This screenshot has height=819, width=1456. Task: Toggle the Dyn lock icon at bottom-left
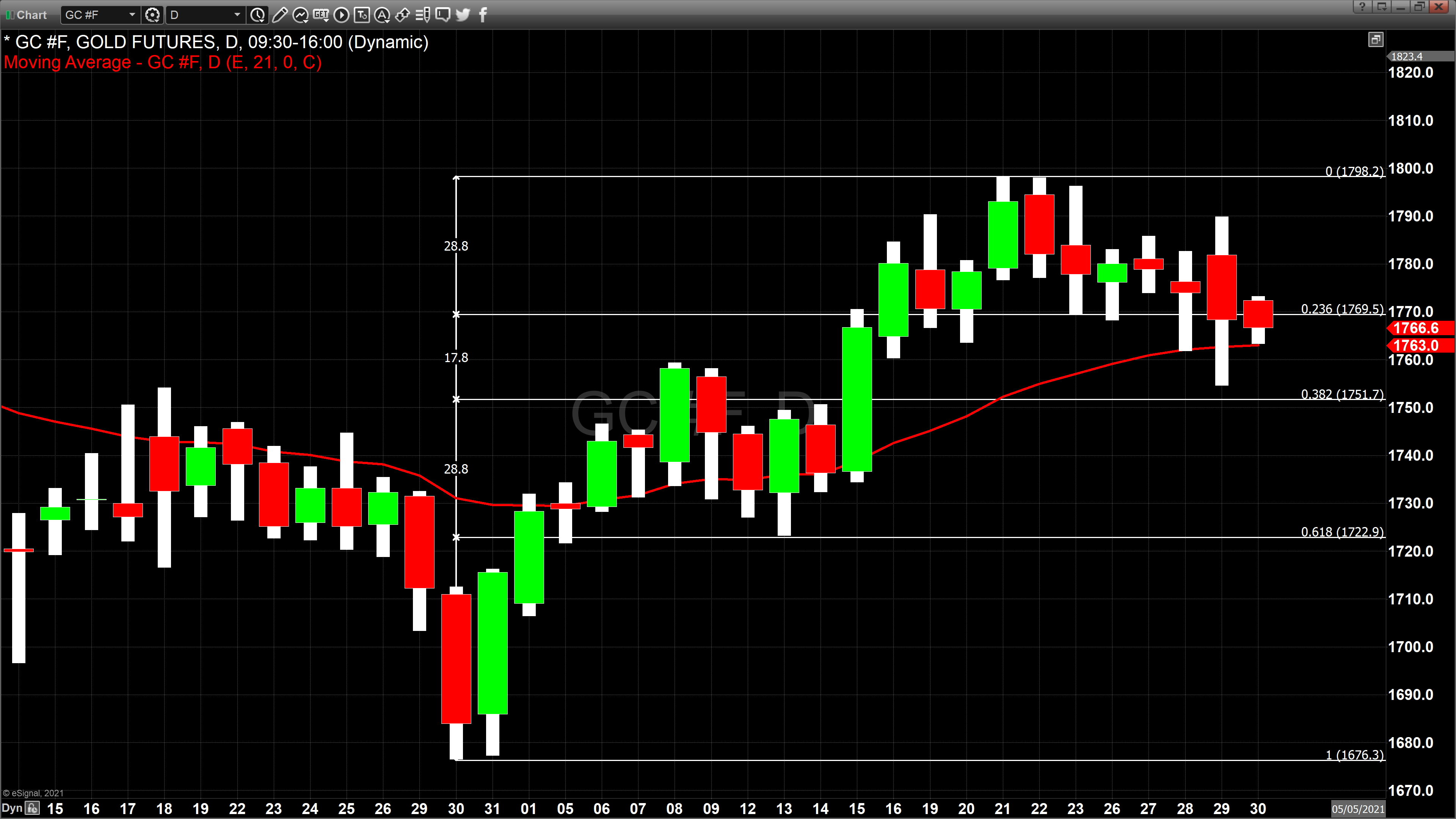(x=33, y=808)
